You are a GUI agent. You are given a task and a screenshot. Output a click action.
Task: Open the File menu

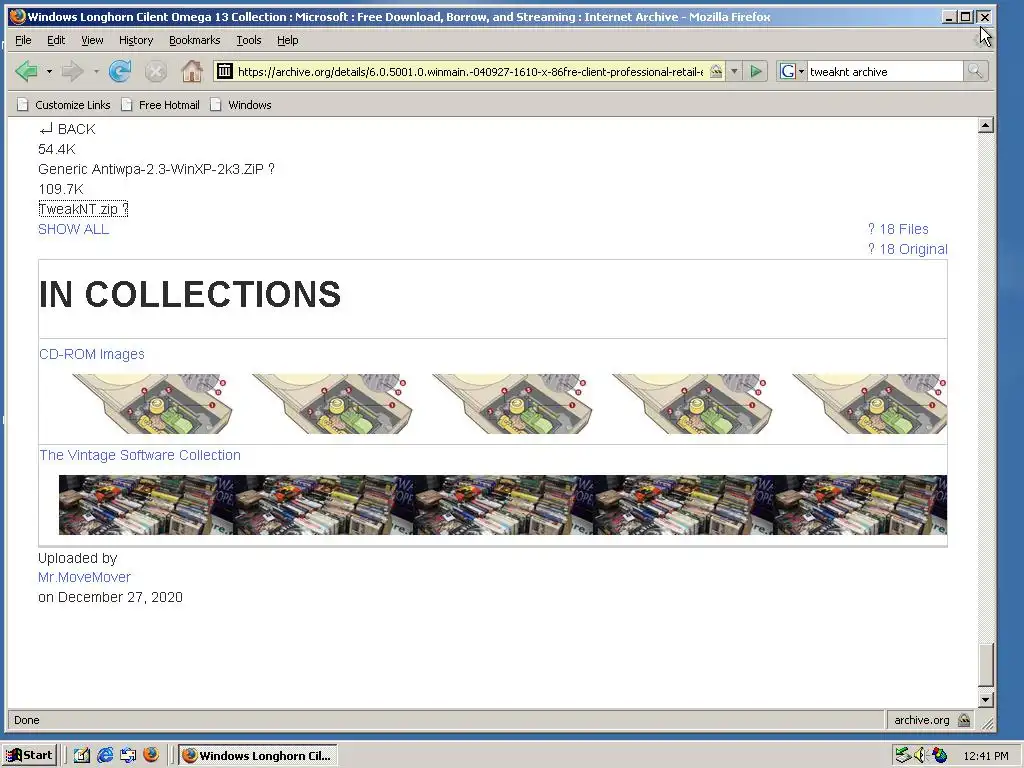point(24,40)
